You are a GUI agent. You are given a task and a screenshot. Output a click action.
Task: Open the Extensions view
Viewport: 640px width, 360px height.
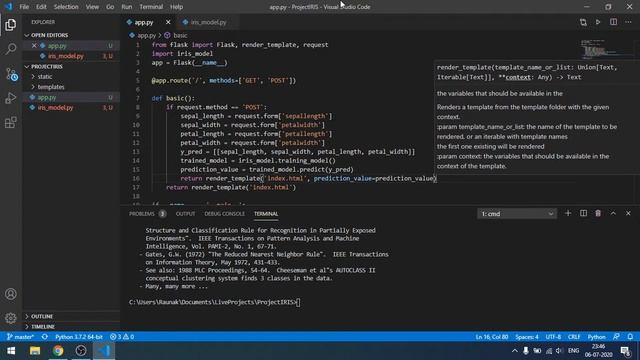pyautogui.click(x=11, y=122)
